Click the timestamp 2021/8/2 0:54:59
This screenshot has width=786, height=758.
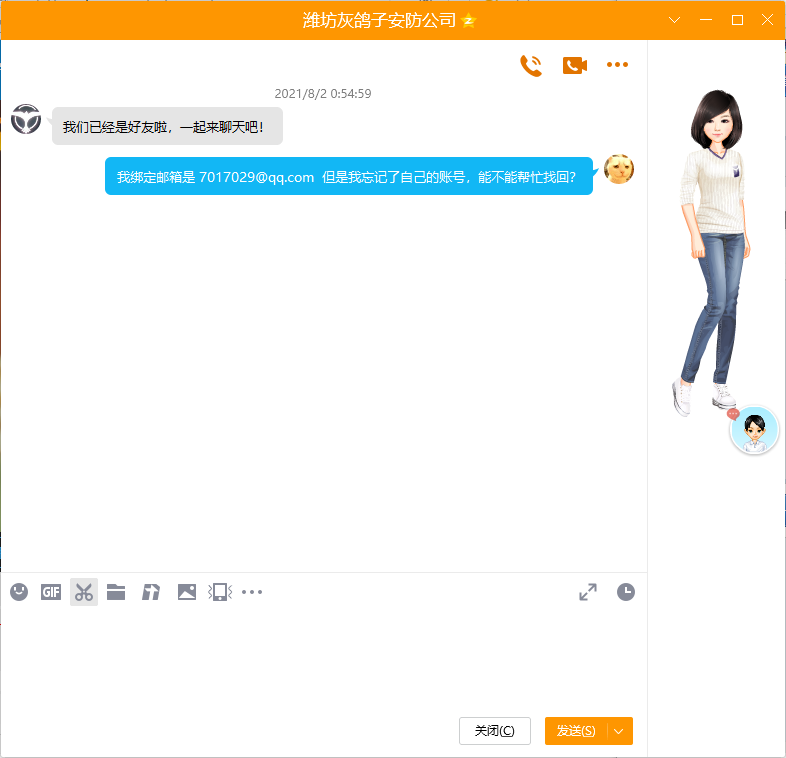pos(323,94)
